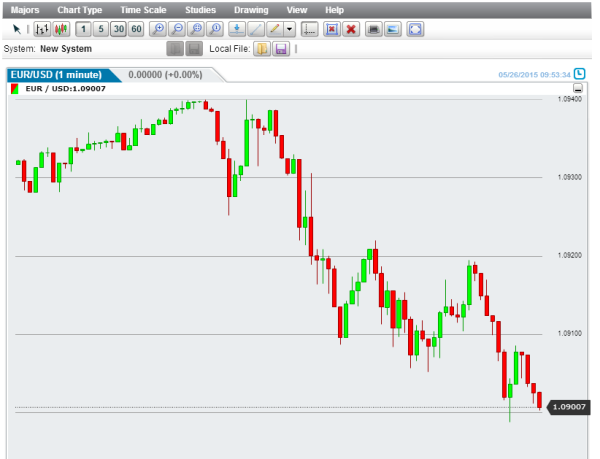Screen dimensions: 600x459
Task: Click the New System name label
Action: coord(66,49)
